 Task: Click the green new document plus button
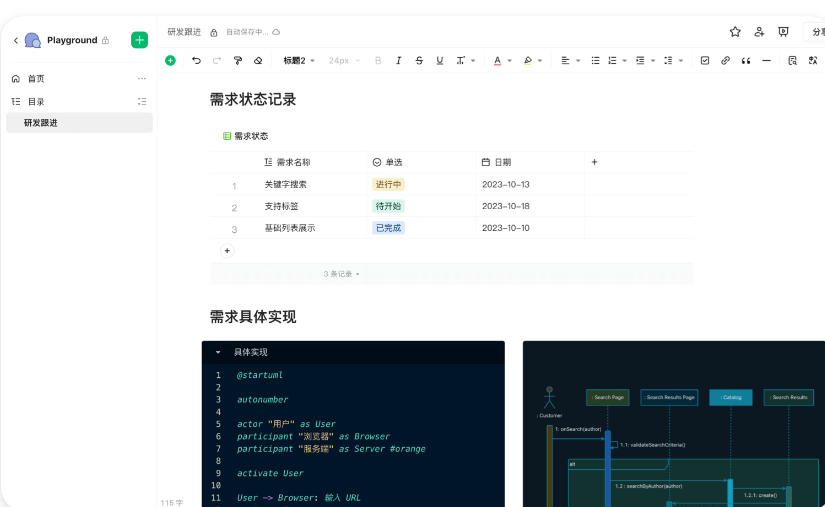click(139, 40)
